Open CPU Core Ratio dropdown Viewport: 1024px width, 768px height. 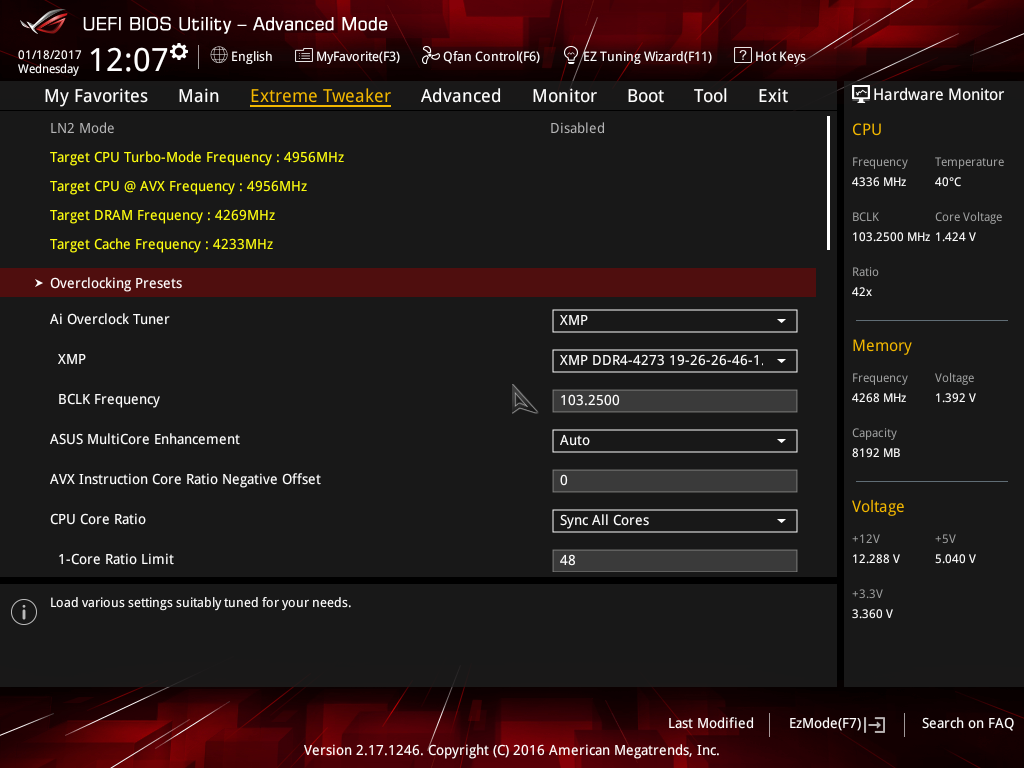(x=675, y=520)
